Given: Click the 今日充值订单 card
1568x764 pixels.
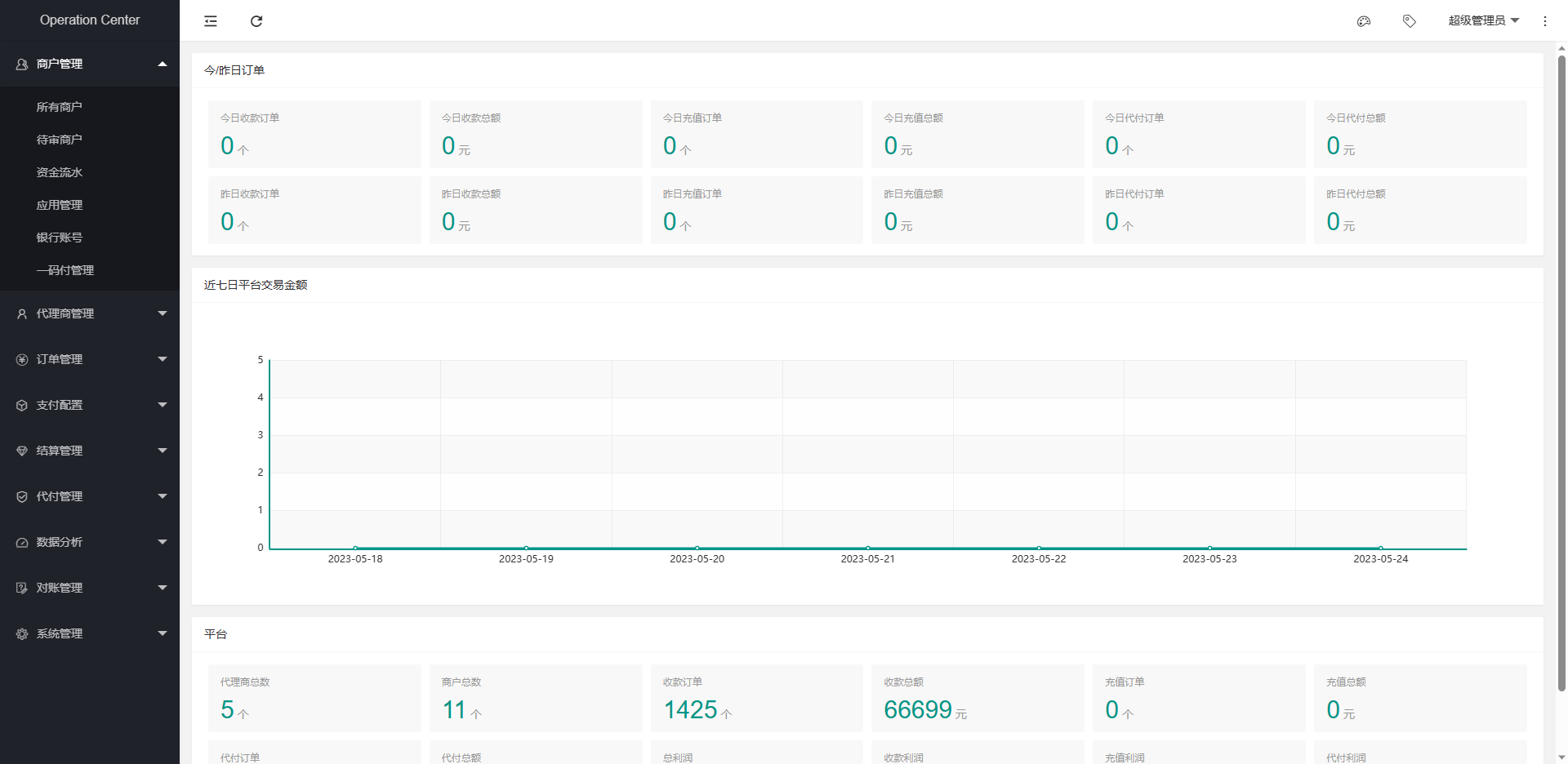Looking at the screenshot, I should (x=757, y=134).
